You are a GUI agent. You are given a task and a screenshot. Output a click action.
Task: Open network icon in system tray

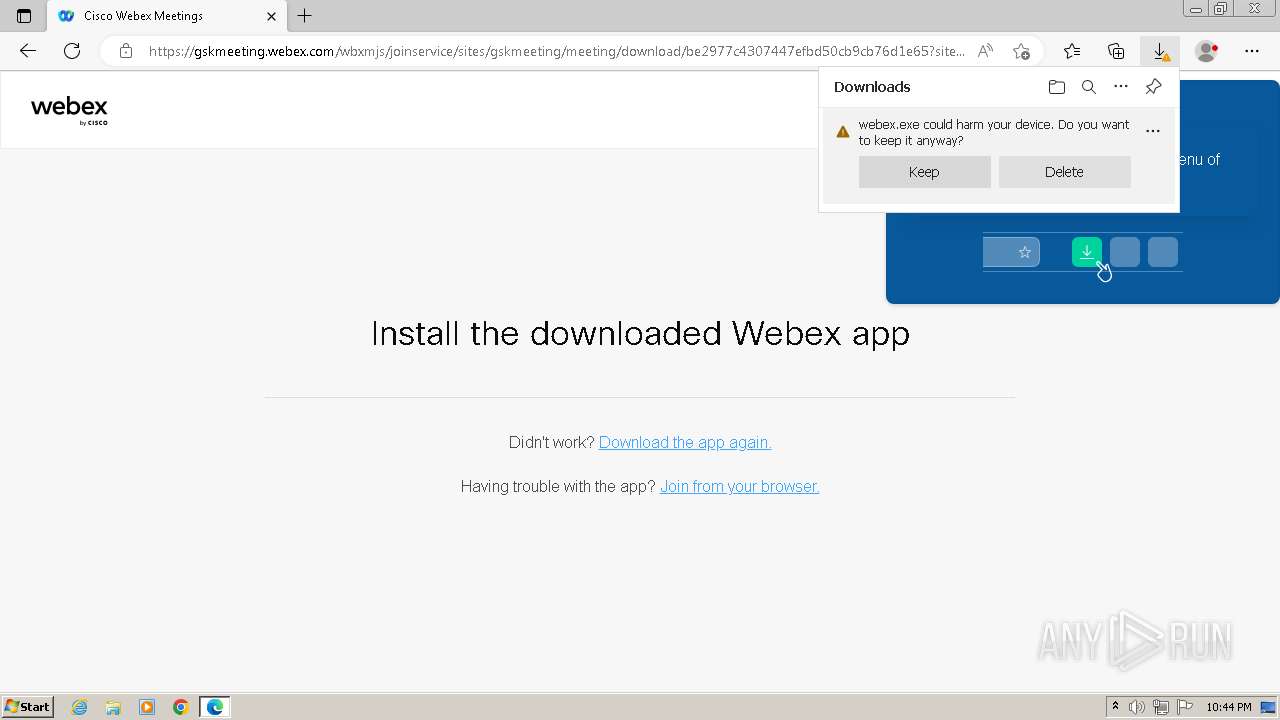pos(1161,707)
